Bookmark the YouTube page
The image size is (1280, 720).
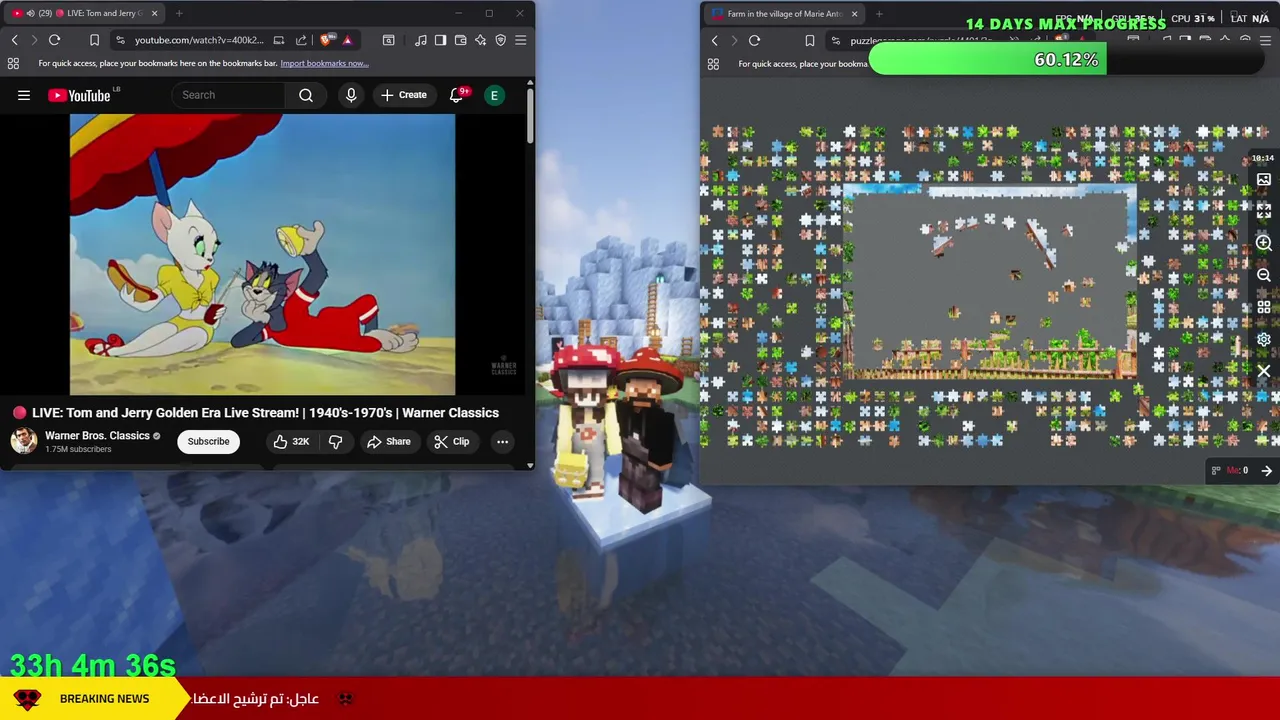(x=94, y=40)
